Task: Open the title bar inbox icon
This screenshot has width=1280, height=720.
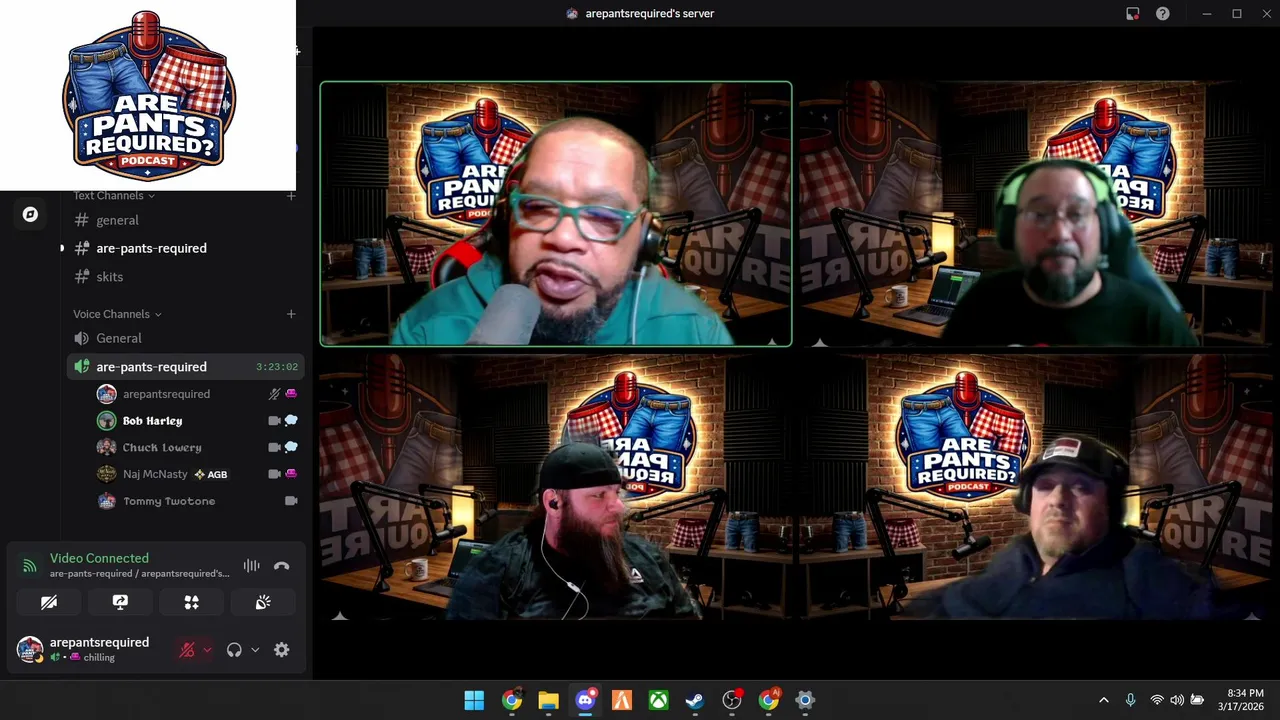Action: tap(1133, 14)
